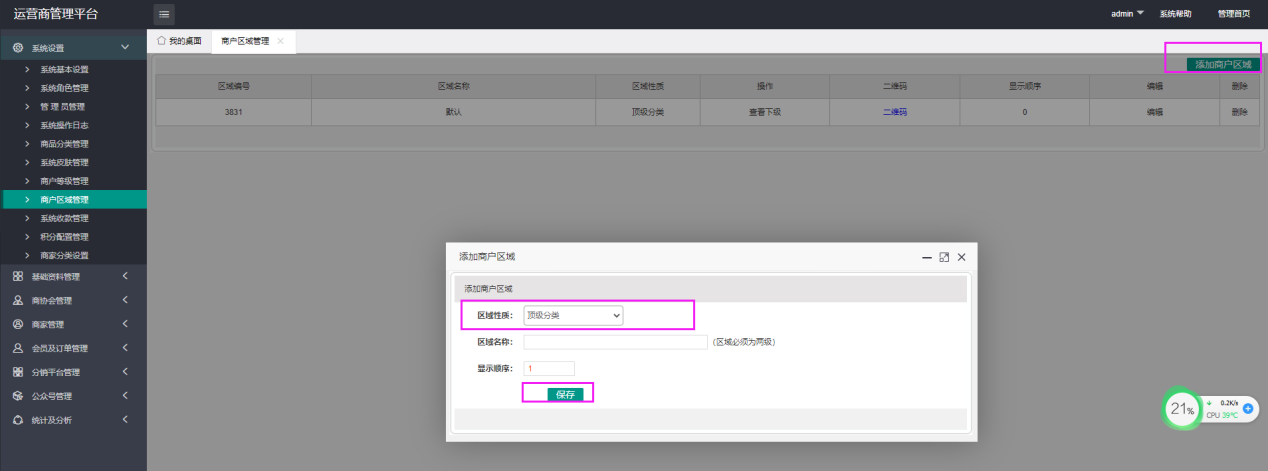Click the gear icon beside 系统设置
The width and height of the screenshot is (1268, 471).
click(18, 47)
